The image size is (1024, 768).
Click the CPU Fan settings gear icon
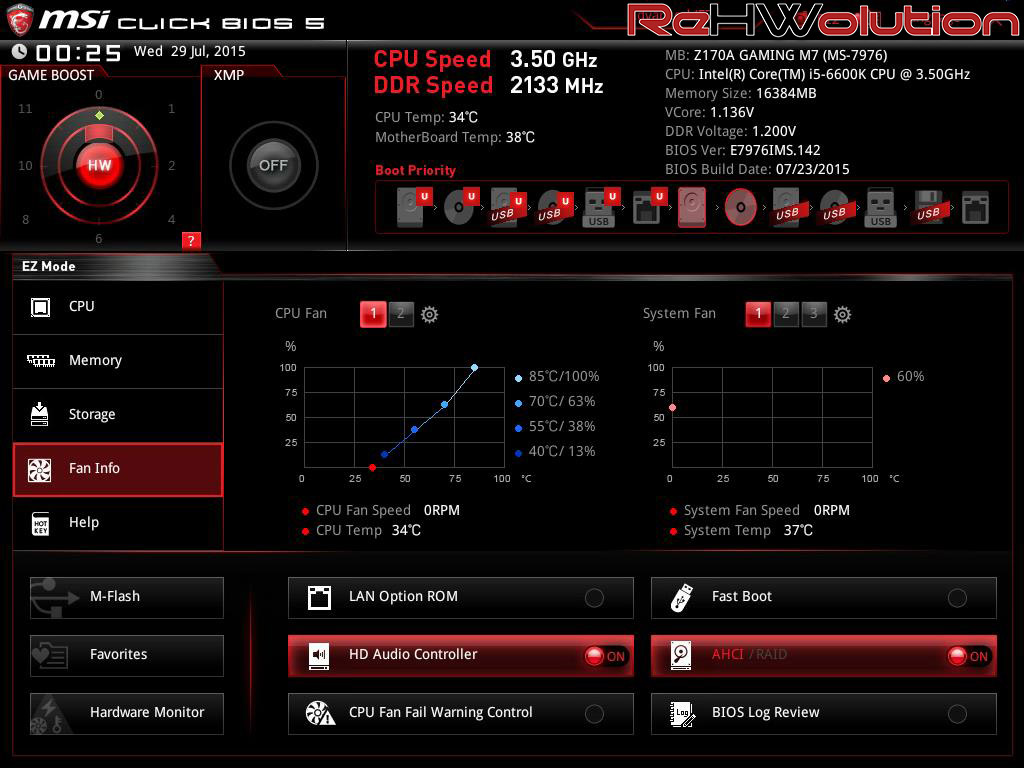click(429, 314)
